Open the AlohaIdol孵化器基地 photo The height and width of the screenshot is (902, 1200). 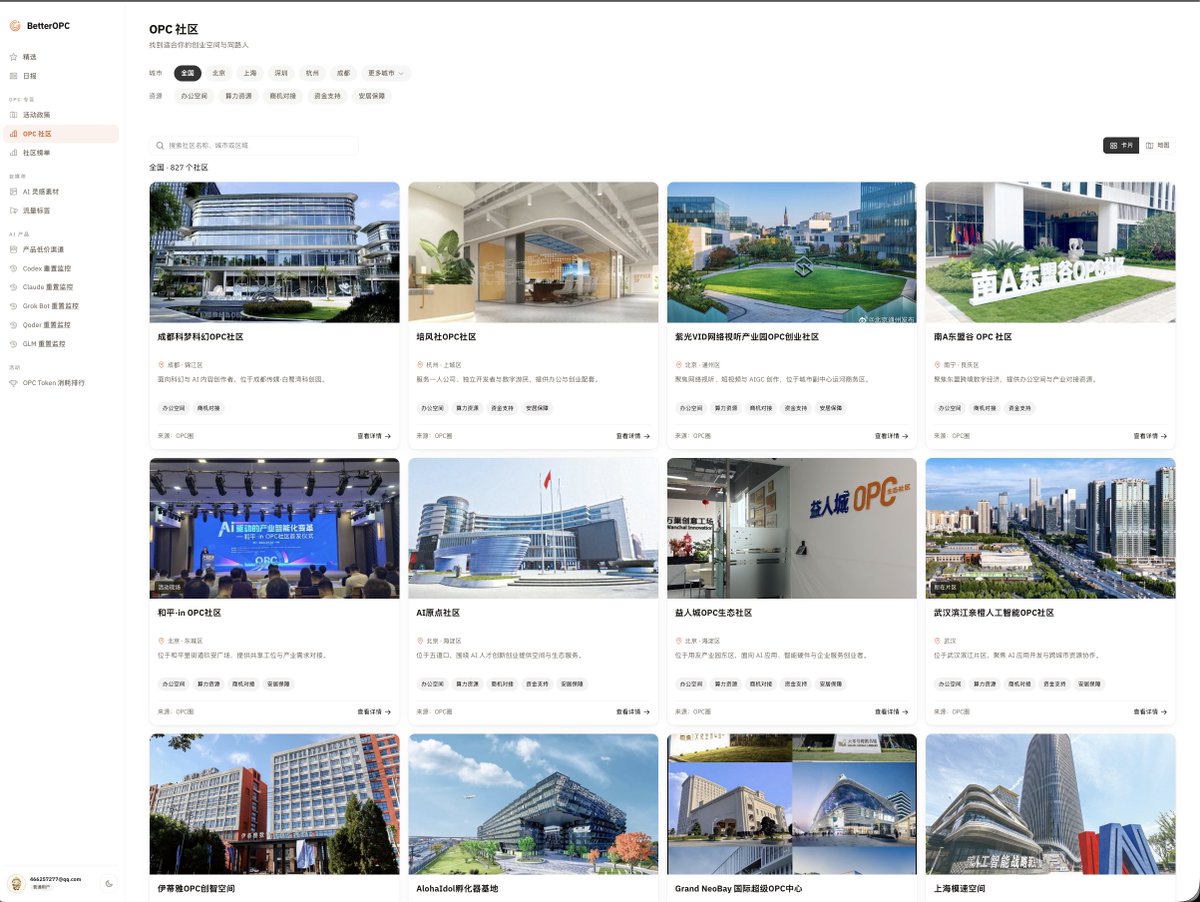(x=533, y=804)
